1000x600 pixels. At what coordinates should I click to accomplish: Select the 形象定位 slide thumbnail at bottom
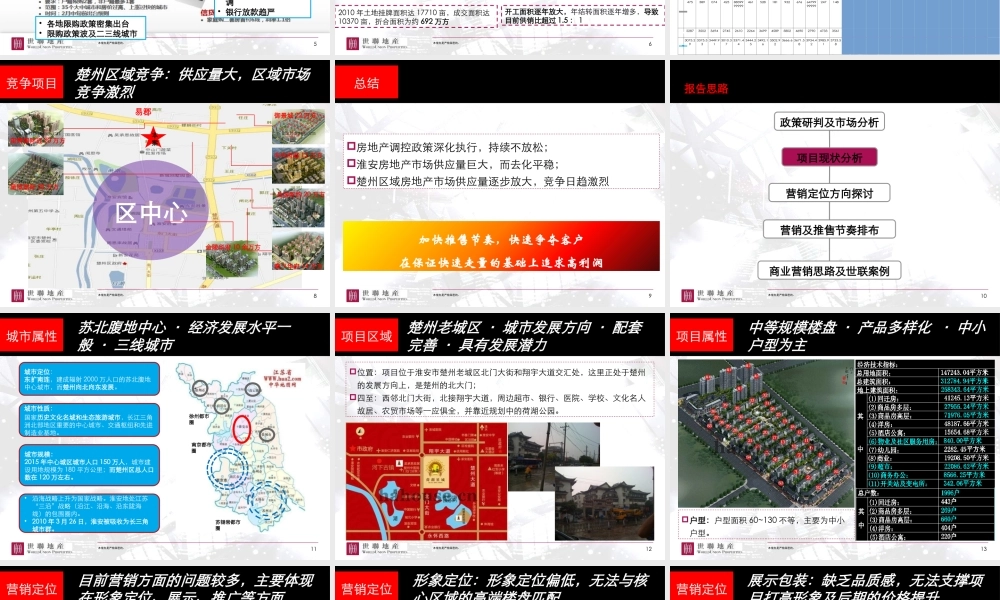click(x=500, y=583)
